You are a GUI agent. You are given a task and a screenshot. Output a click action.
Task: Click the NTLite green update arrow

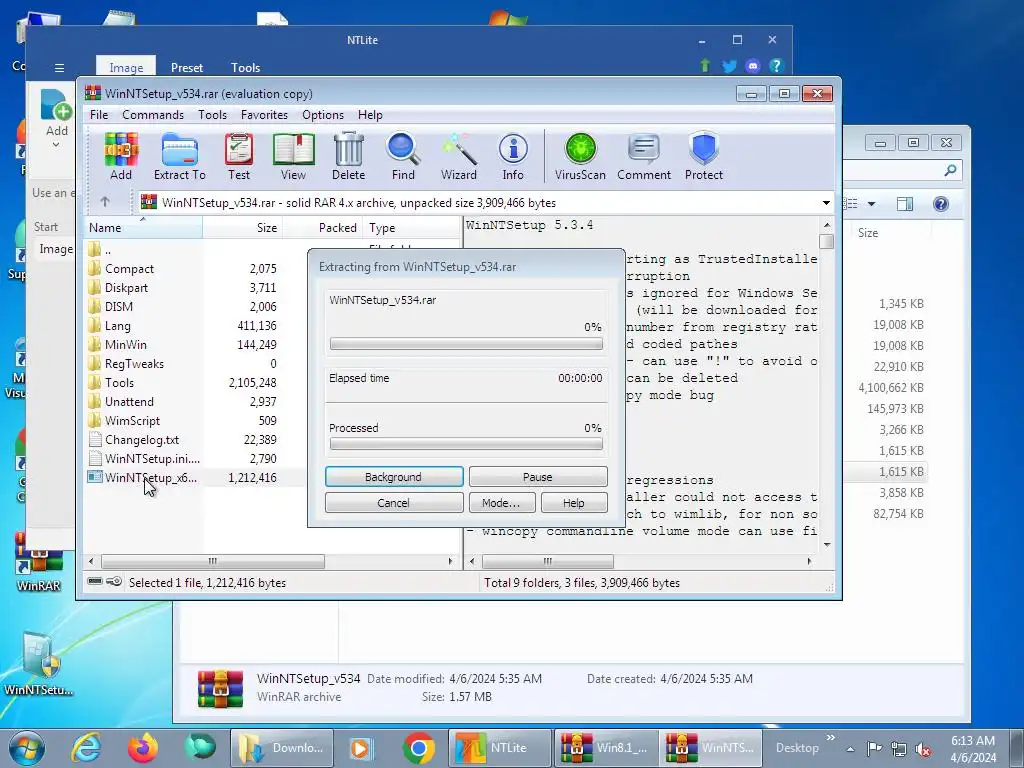[705, 66]
